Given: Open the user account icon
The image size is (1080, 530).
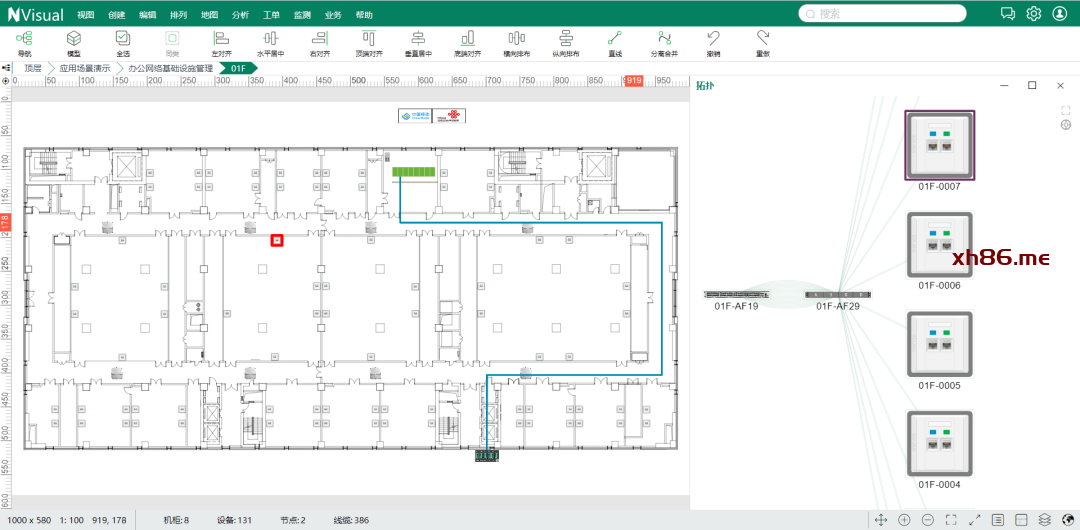Looking at the screenshot, I should tap(1059, 13).
